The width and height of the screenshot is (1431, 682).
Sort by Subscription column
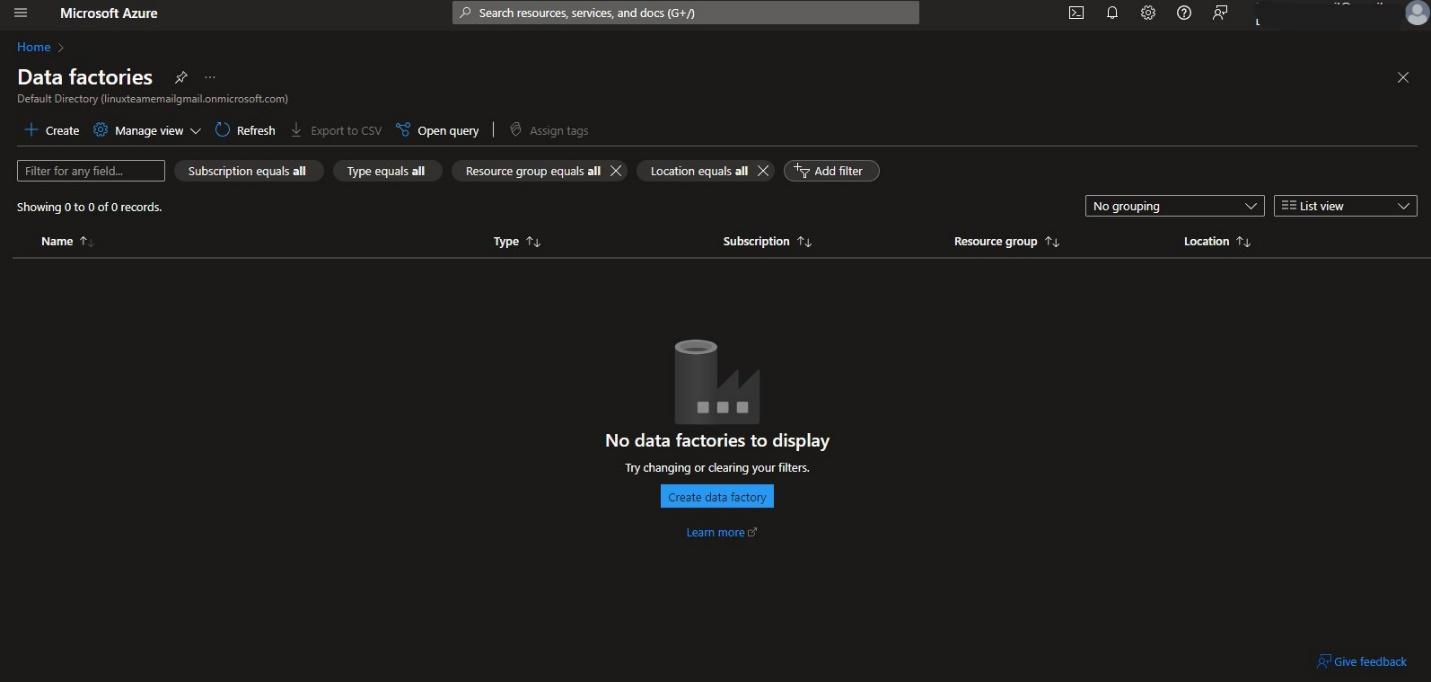[x=767, y=241]
